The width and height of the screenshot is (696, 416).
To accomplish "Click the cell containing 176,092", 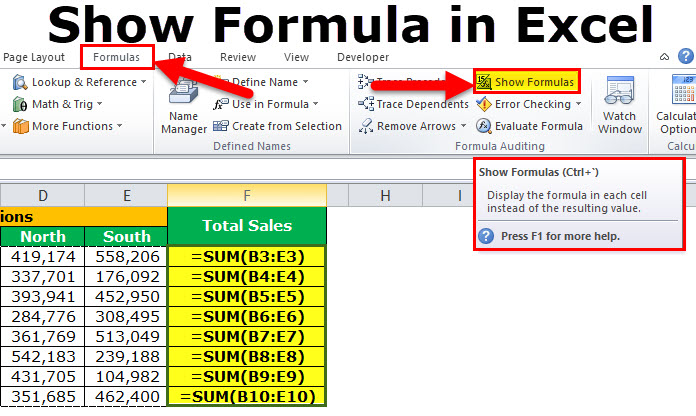I will pos(126,277).
